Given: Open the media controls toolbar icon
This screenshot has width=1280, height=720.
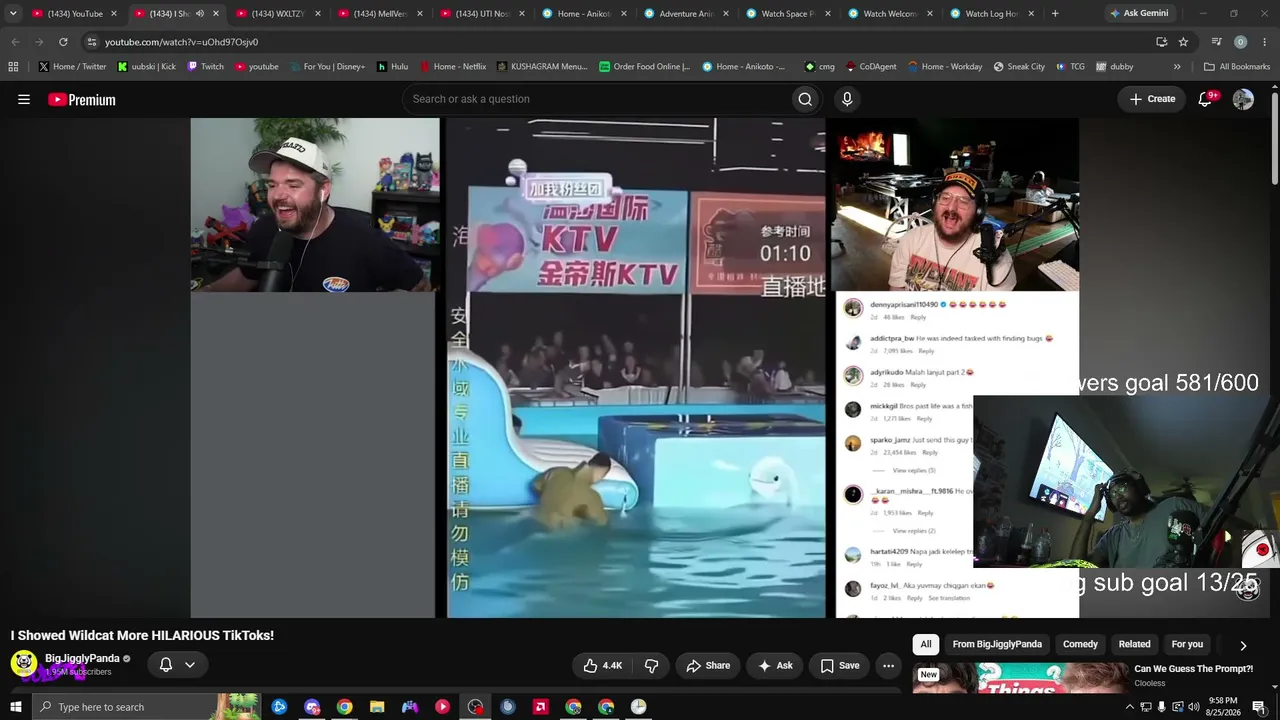Looking at the screenshot, I should 1216,42.
